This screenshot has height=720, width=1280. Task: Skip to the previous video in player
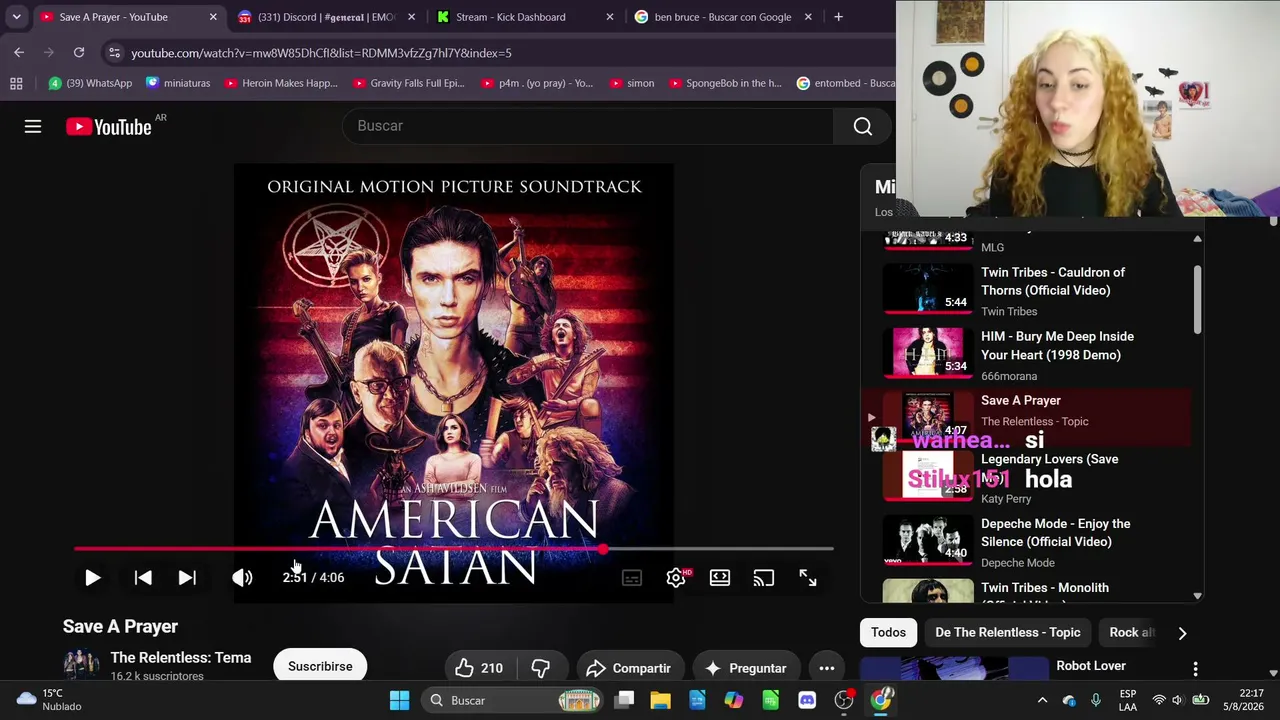pos(143,577)
